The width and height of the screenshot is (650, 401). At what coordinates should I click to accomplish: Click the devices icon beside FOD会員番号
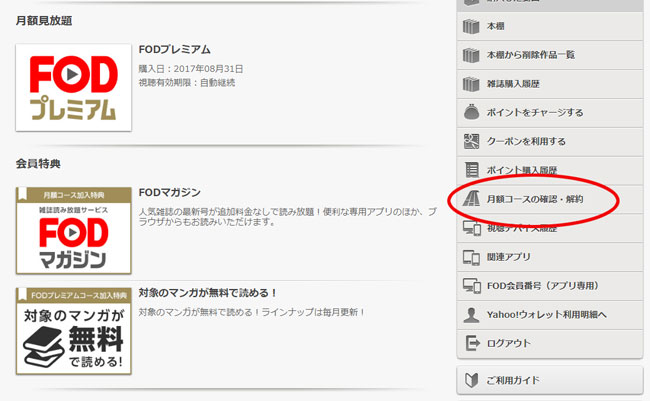(x=472, y=286)
